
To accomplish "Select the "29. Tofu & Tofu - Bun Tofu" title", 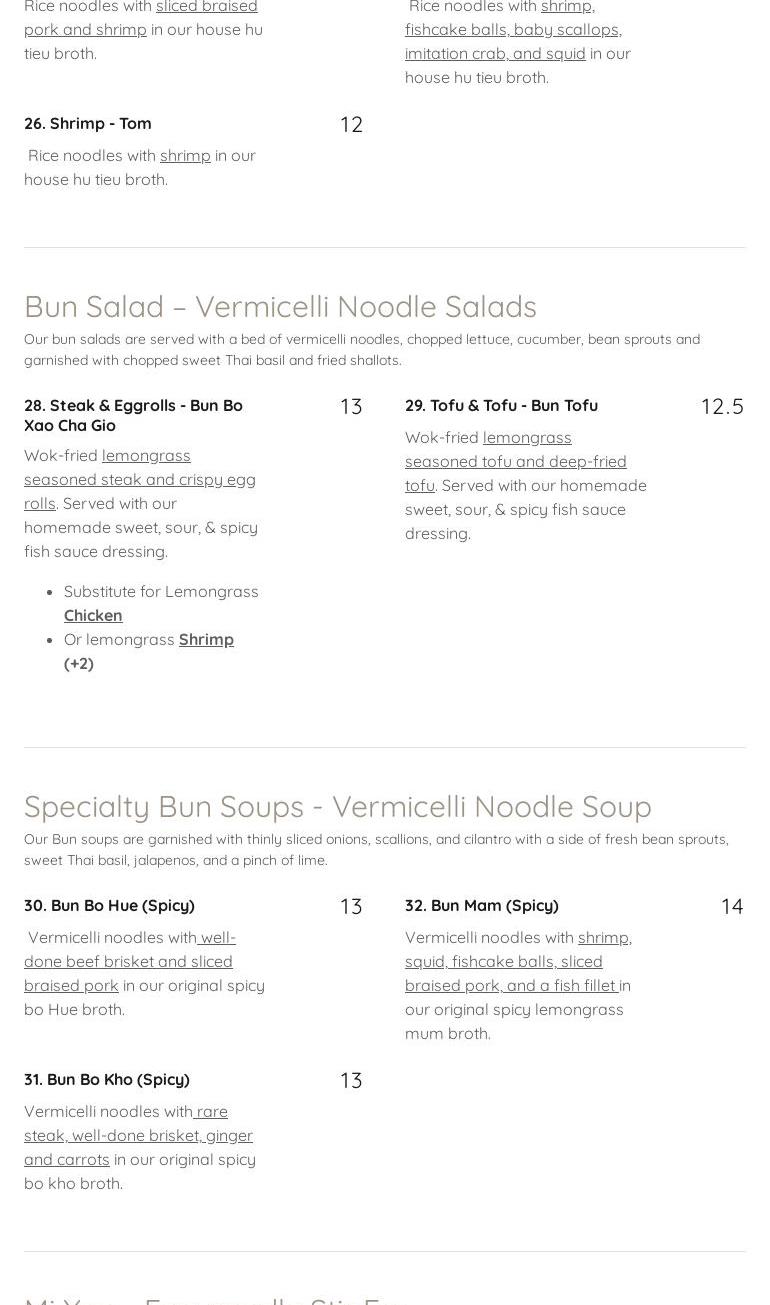I will point(501,405).
